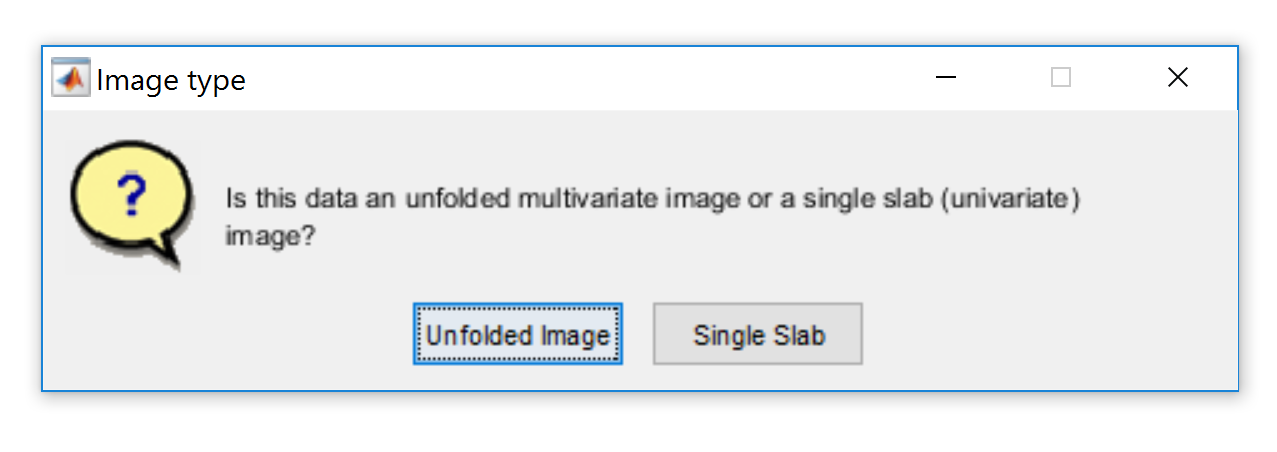Viewport: 1277px width, 452px height.
Task: Minimize the Image type dialog
Action: [x=946, y=78]
